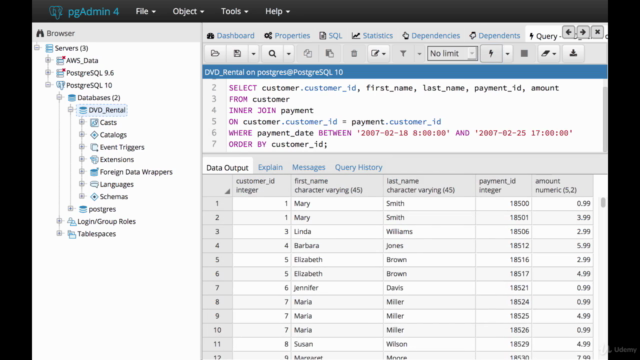640x360 pixels.
Task: Open the Find options dropdown arrow
Action: [289, 53]
